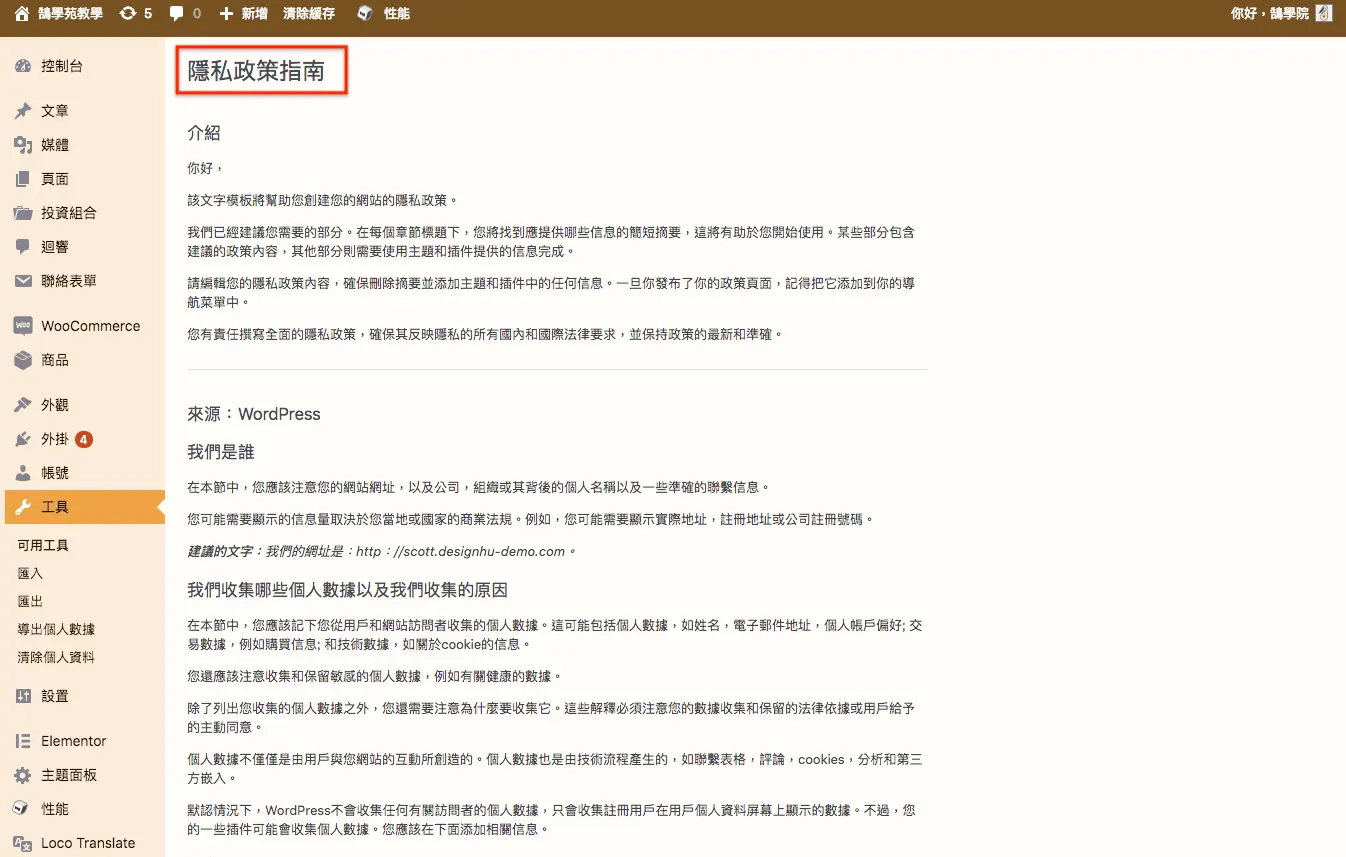Click 清除緩存 in the admin bar
Image resolution: width=1346 pixels, height=857 pixels.
point(309,14)
